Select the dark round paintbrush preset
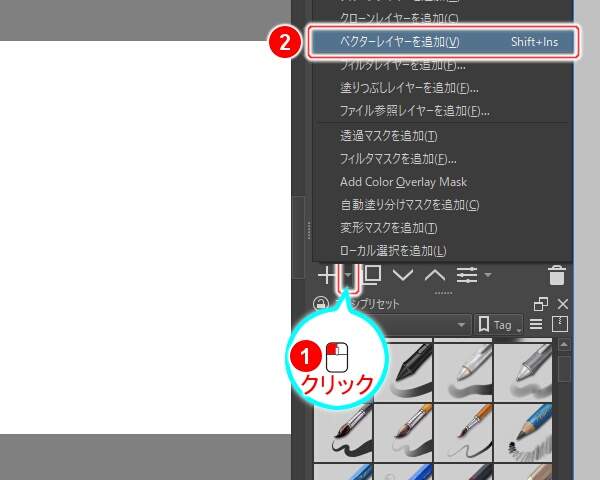 click(x=344, y=433)
